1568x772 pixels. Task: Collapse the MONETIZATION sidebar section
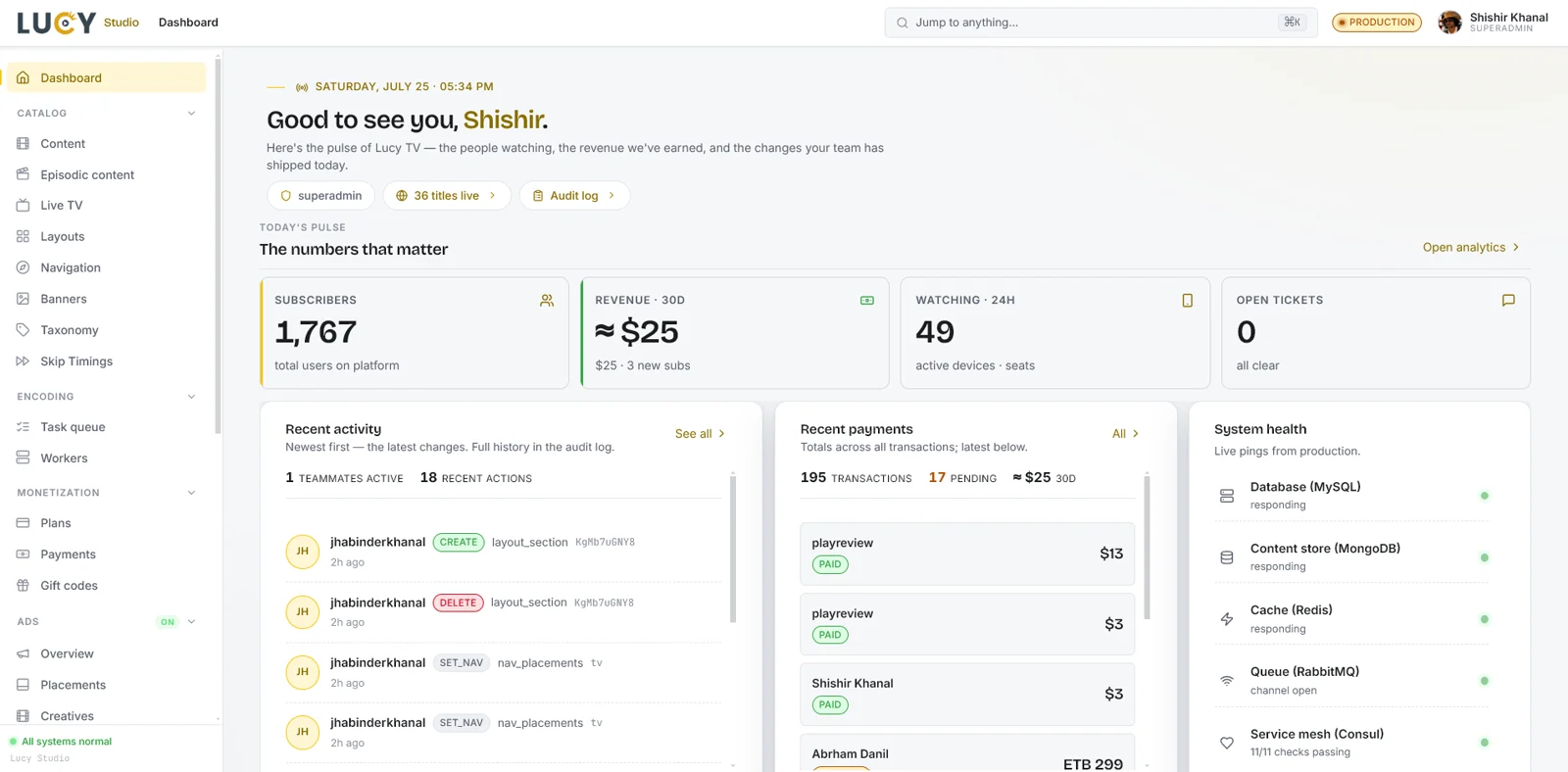tap(191, 493)
